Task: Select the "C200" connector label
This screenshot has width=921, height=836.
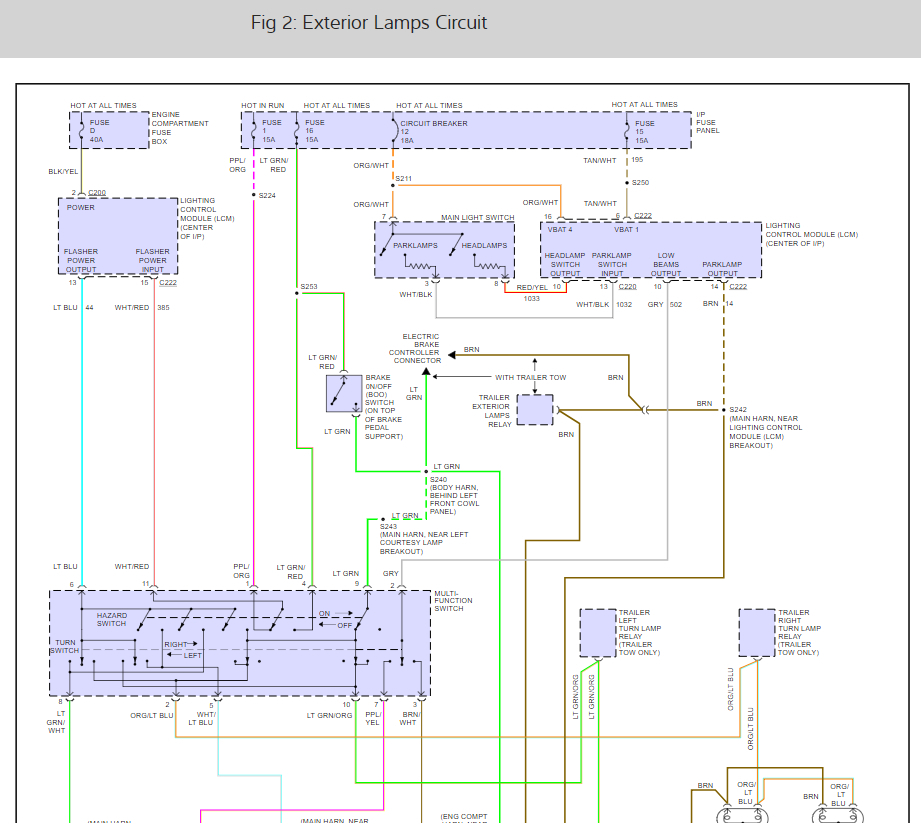Action: (x=97, y=193)
